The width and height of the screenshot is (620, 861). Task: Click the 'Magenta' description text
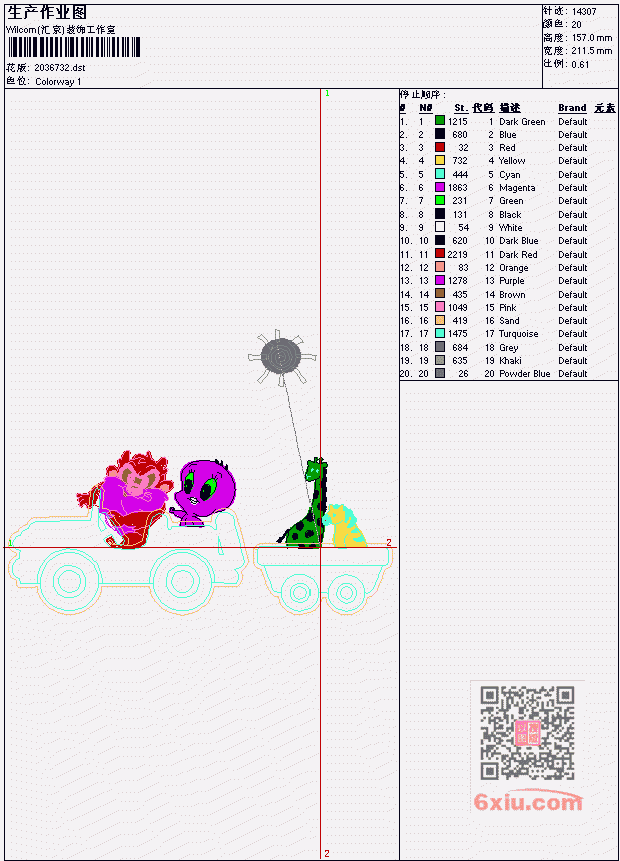(x=517, y=188)
